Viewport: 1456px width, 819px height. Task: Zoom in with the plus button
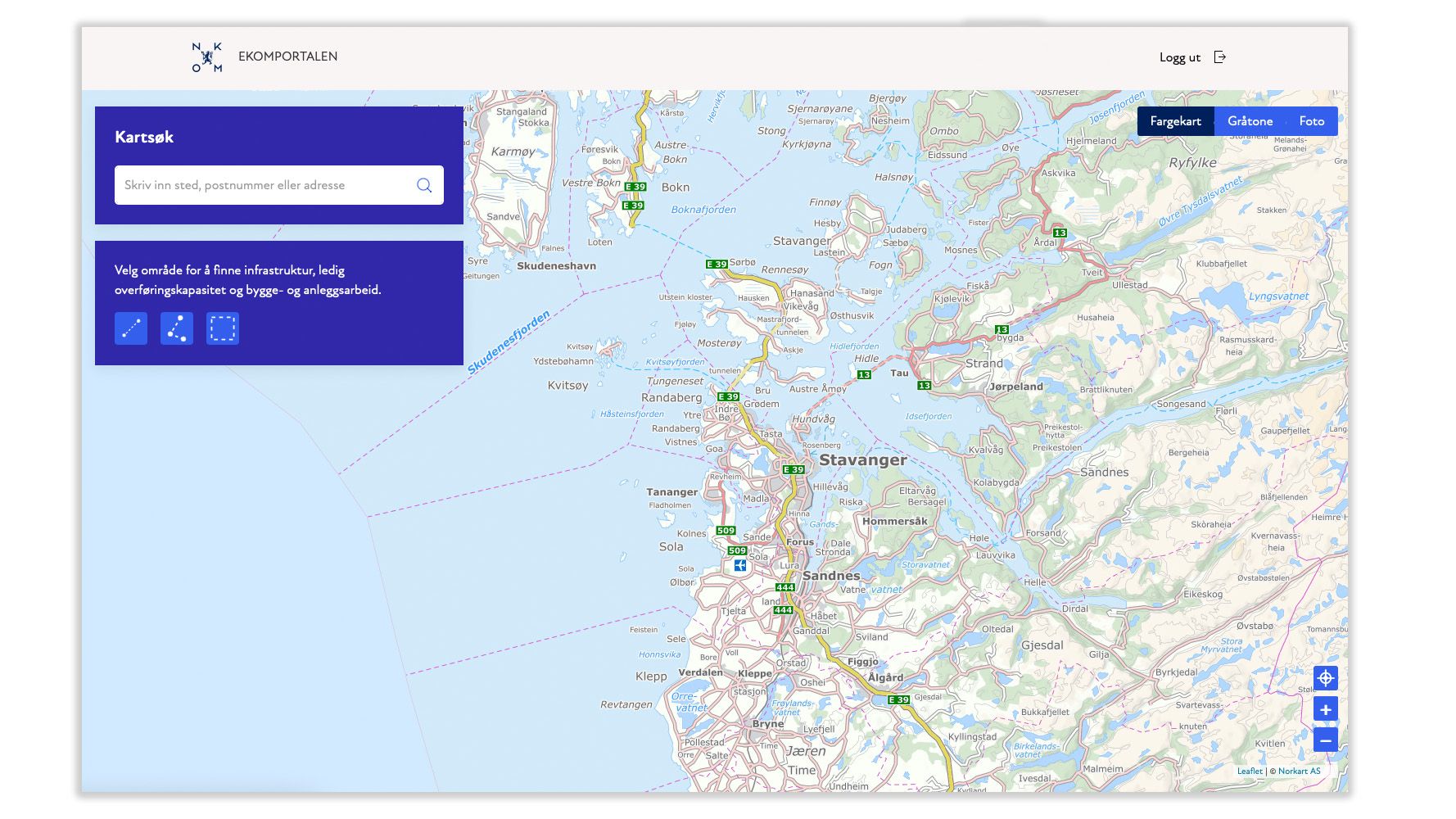1326,709
